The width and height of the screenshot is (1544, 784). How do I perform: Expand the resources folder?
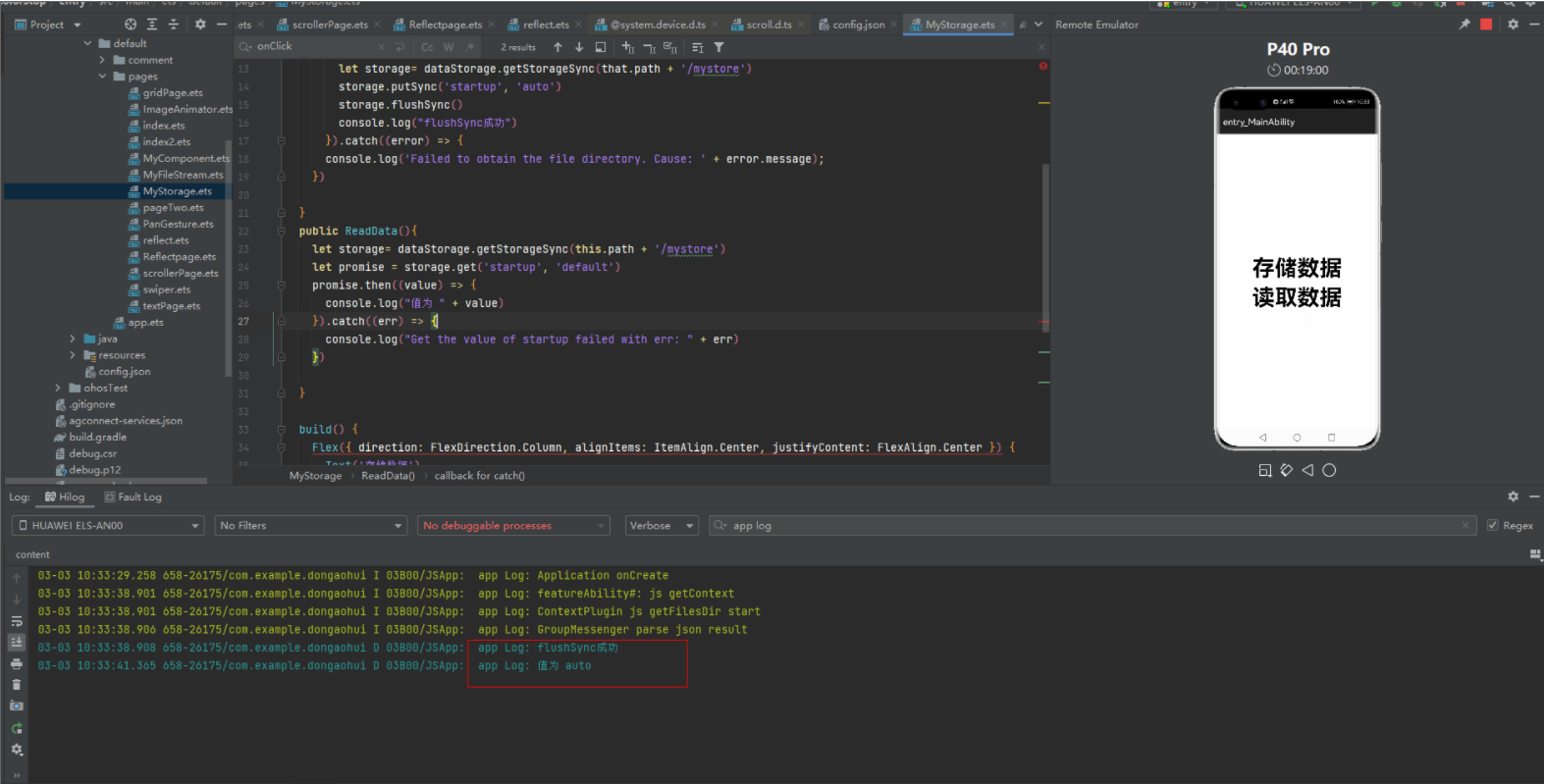point(73,355)
